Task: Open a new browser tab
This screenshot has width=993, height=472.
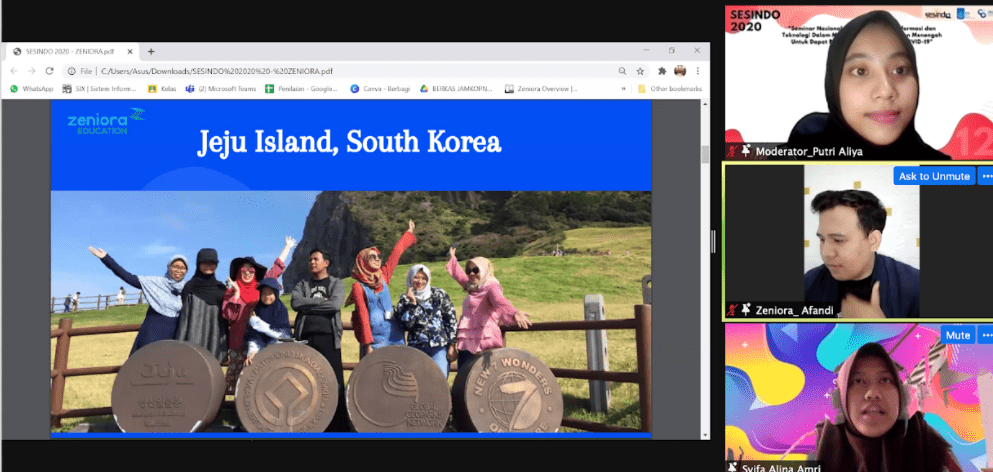Action: click(x=151, y=51)
